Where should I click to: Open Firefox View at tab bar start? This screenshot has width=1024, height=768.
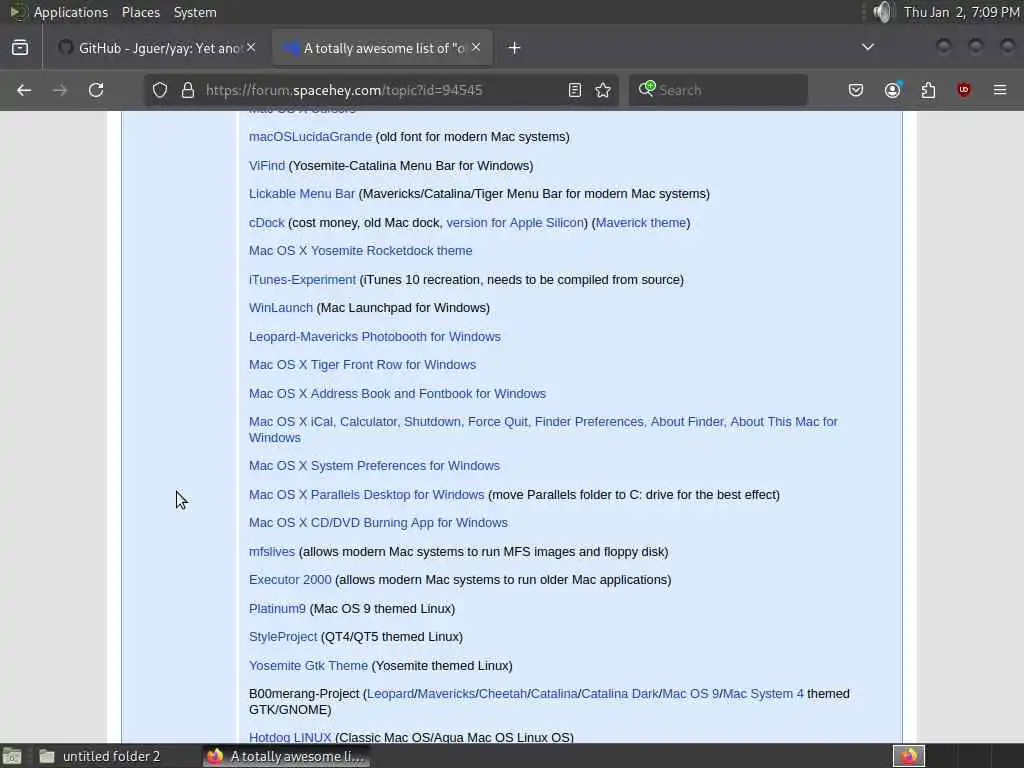pyautogui.click(x=20, y=48)
